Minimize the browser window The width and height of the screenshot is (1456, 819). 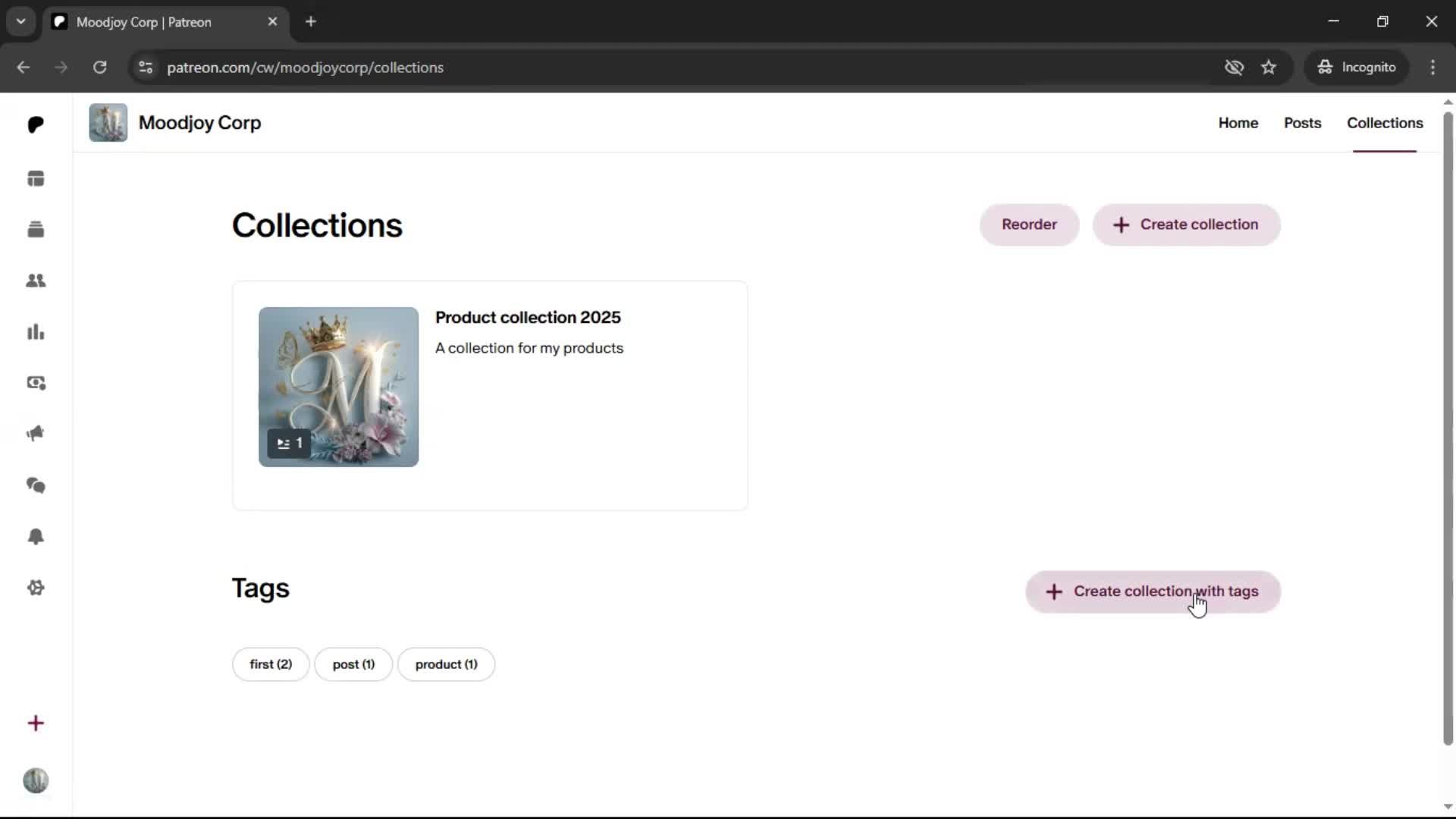click(x=1334, y=21)
